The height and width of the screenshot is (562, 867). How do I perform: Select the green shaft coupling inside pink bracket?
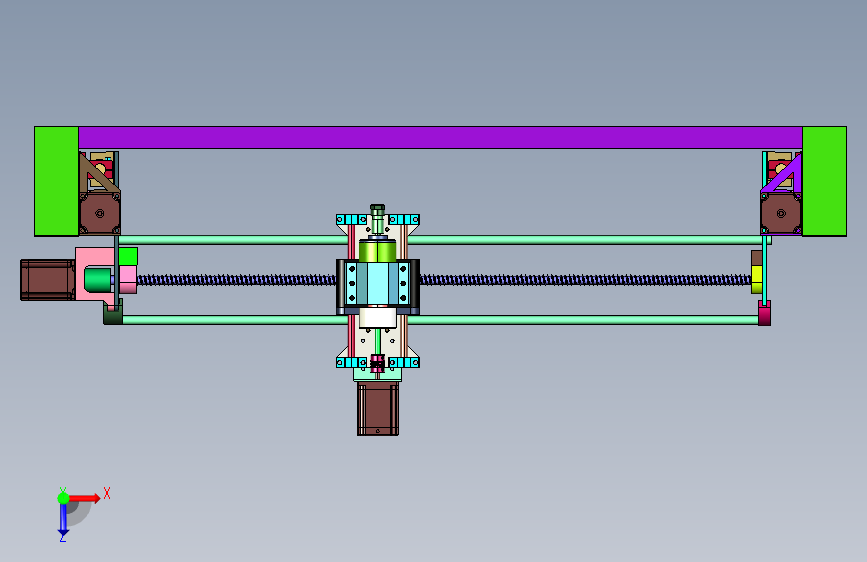98,280
